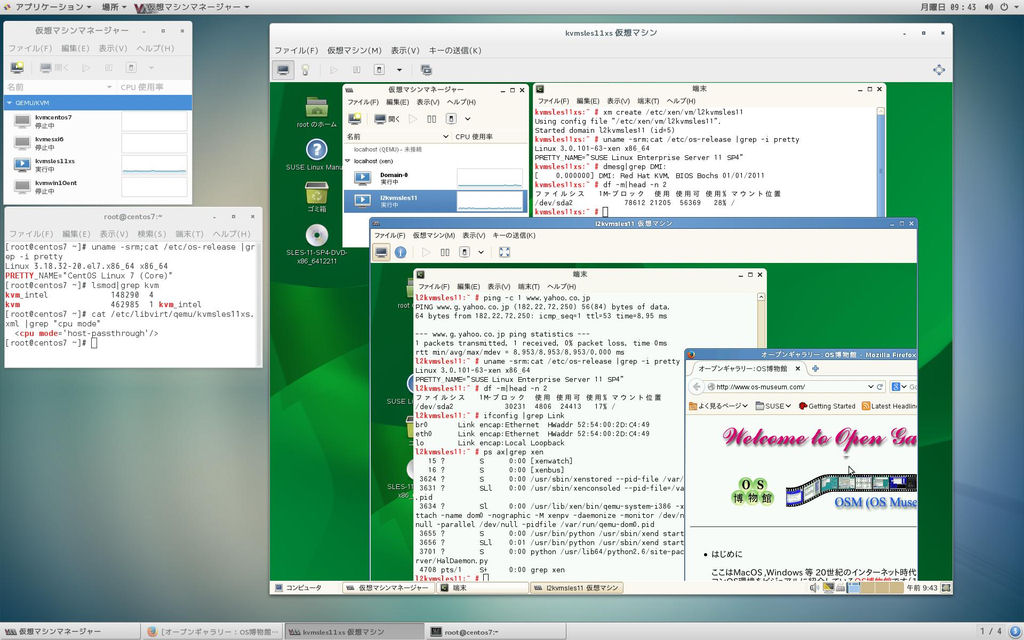Click the scrollbar of the kvmsles11xs 端末 window
The image size is (1024, 640).
880,161
